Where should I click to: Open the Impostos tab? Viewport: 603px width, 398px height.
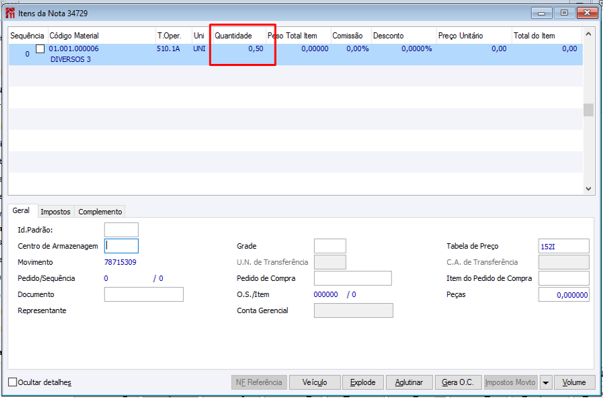56,211
